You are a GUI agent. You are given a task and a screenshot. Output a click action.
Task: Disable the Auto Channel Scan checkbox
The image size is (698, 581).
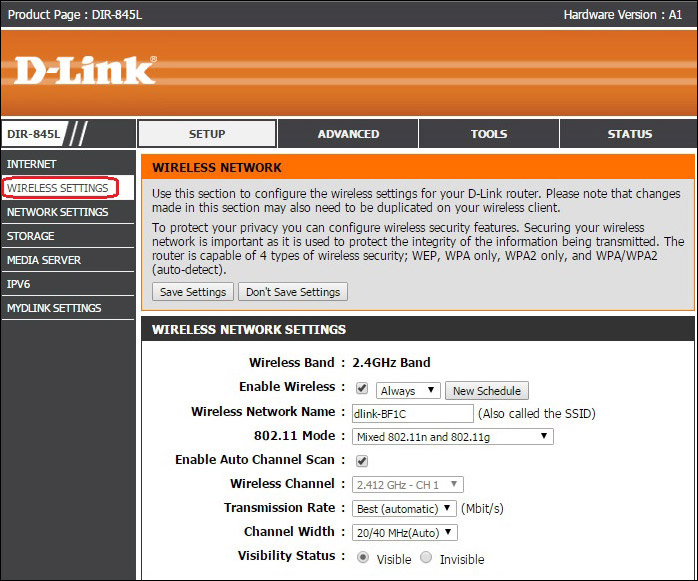362,461
